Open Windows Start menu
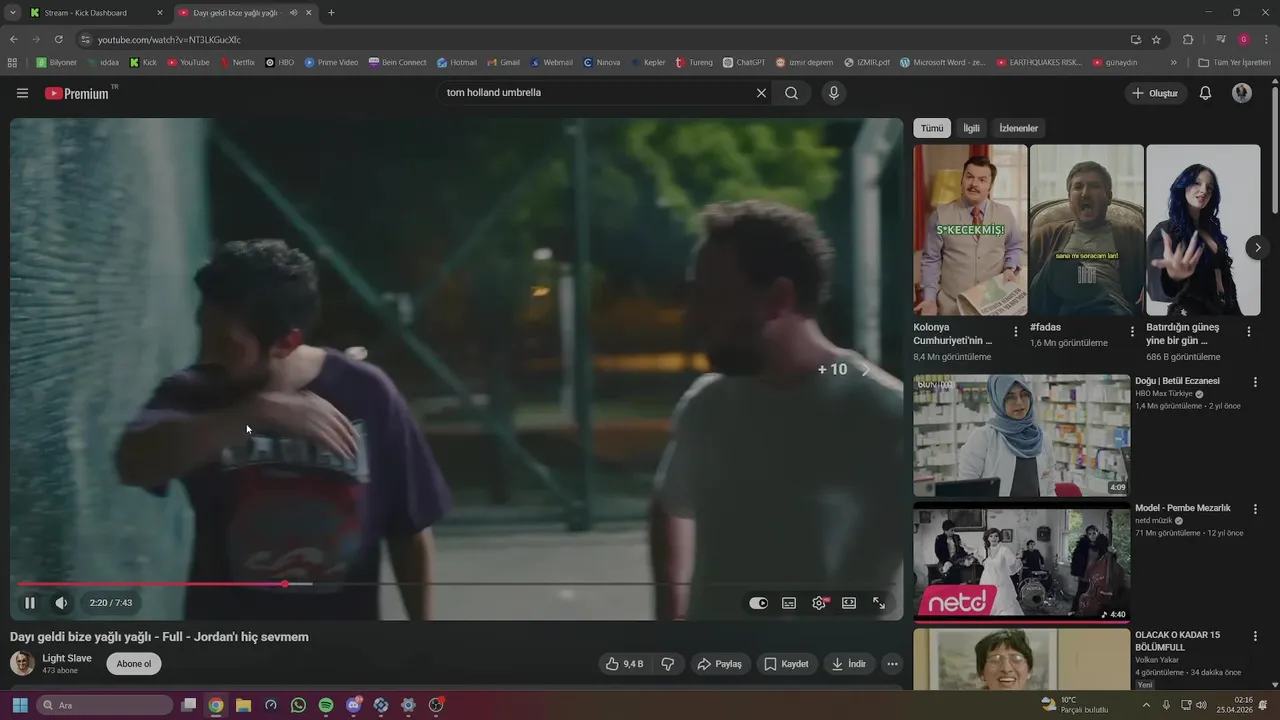1280x720 pixels. tap(20, 705)
